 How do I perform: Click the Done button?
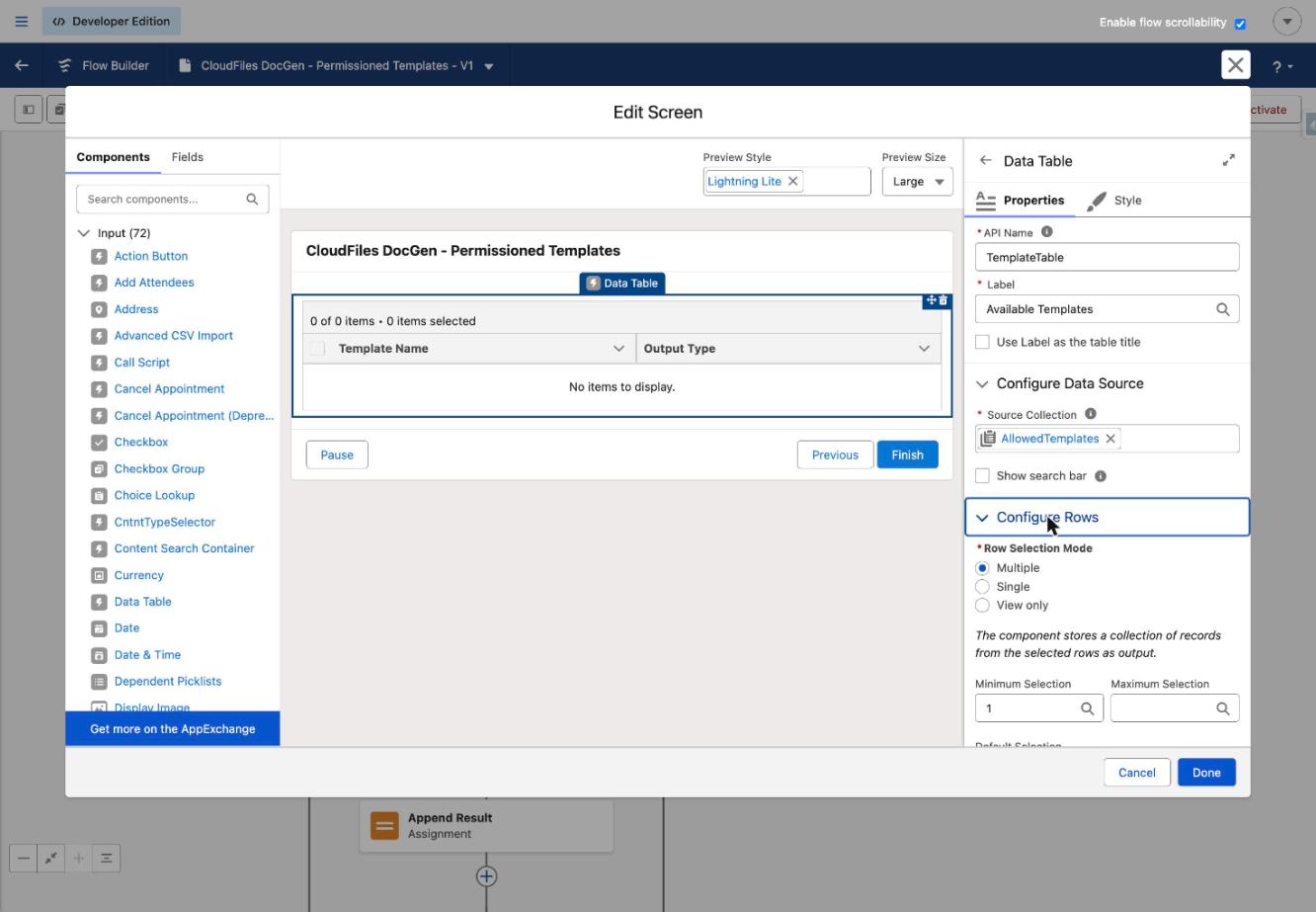[x=1206, y=773]
